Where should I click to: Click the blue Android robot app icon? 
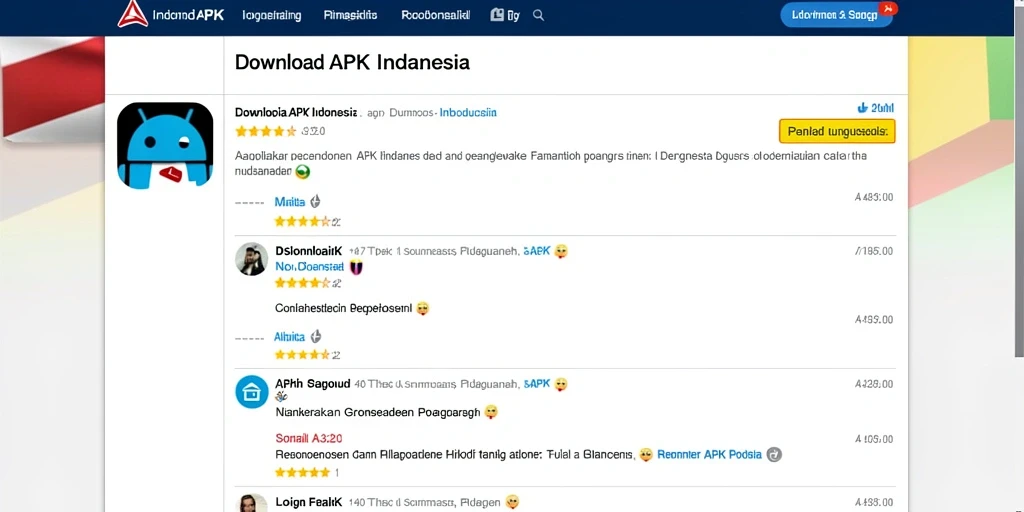[165, 145]
